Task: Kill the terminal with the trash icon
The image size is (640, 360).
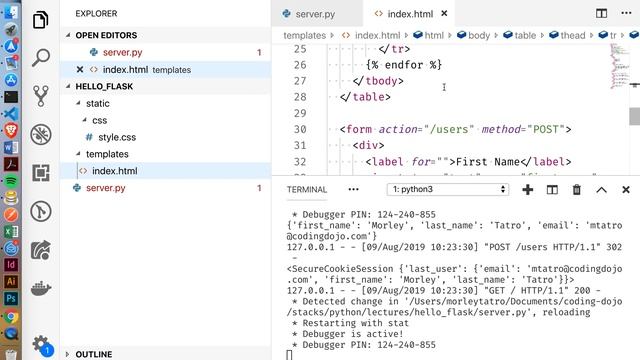Action: pyautogui.click(x=576, y=189)
